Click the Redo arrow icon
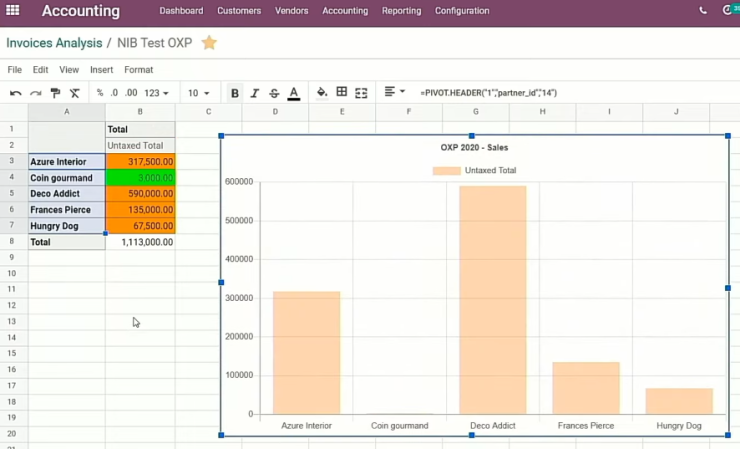 [x=36, y=93]
